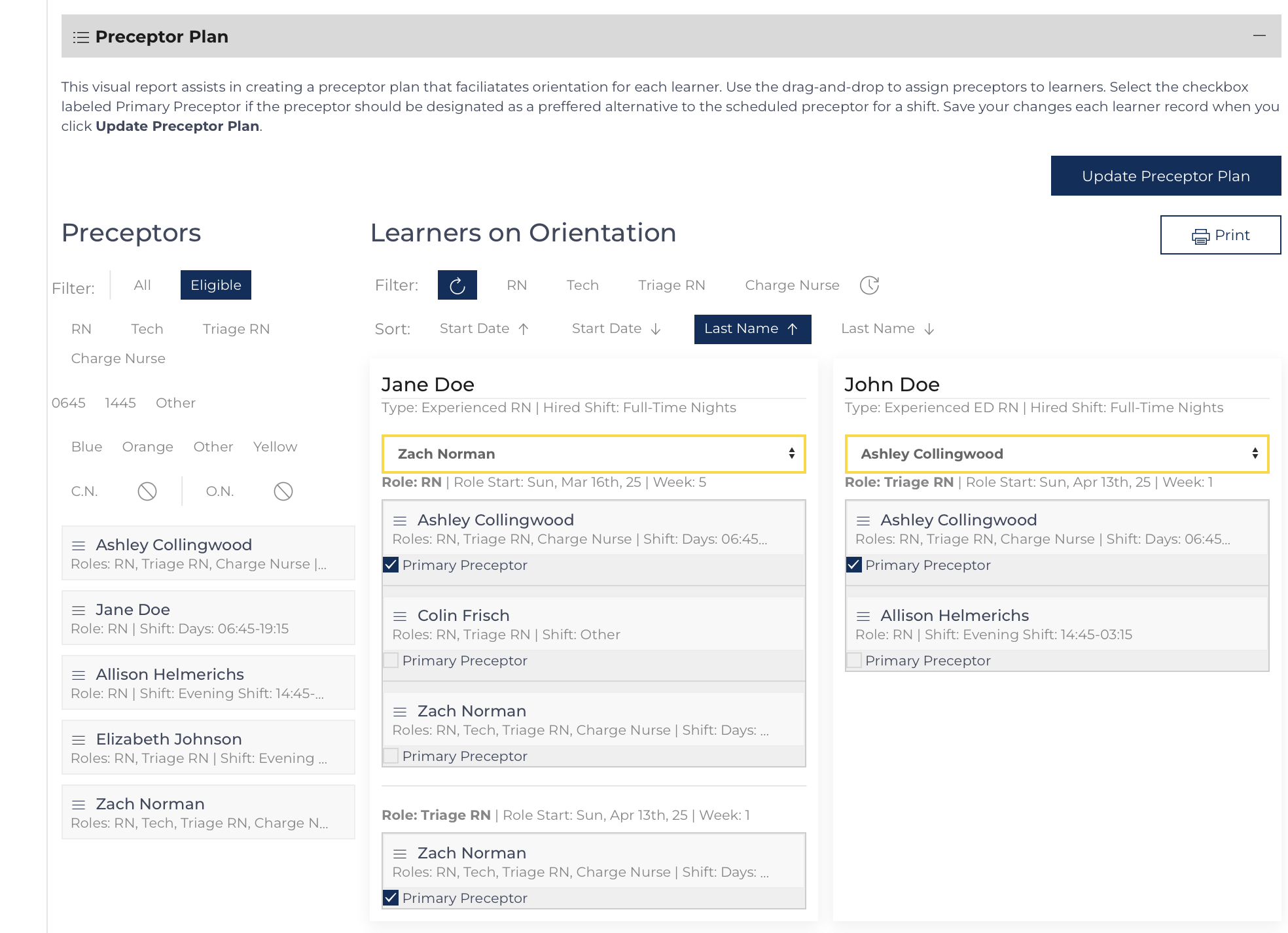This screenshot has height=933, width=1288.
Task: Sort learners by Last Name ascending
Action: click(753, 329)
